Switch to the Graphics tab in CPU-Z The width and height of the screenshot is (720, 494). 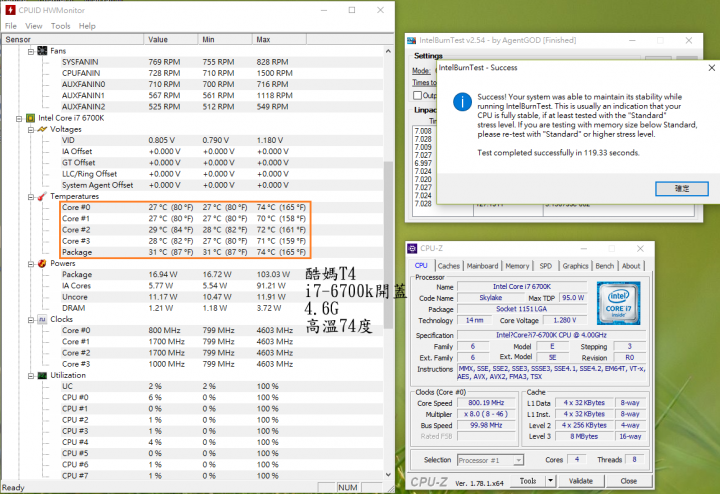click(x=575, y=266)
